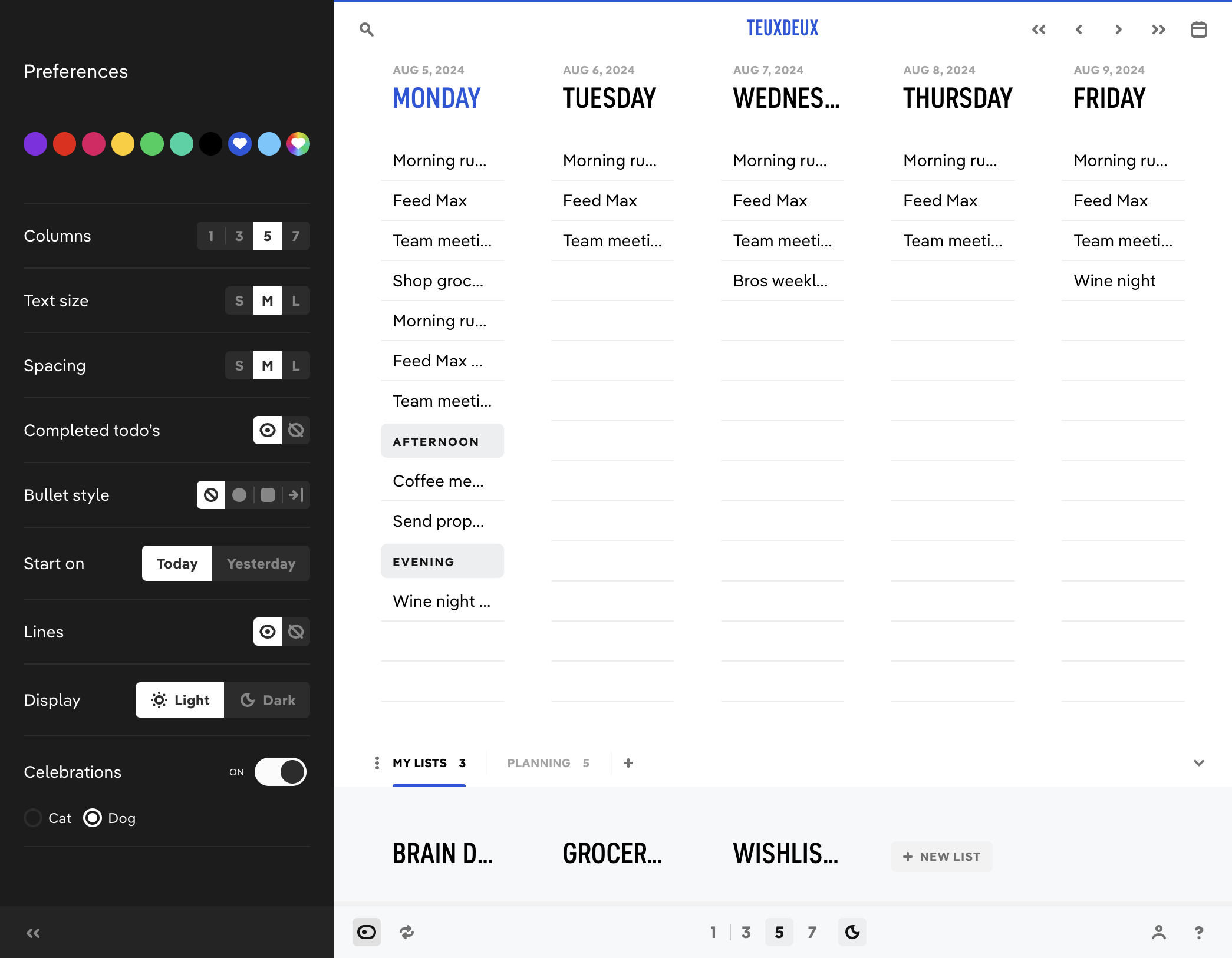Screen dimensions: 1232x958
Task: Show lines with eye icon
Action: [x=268, y=632]
